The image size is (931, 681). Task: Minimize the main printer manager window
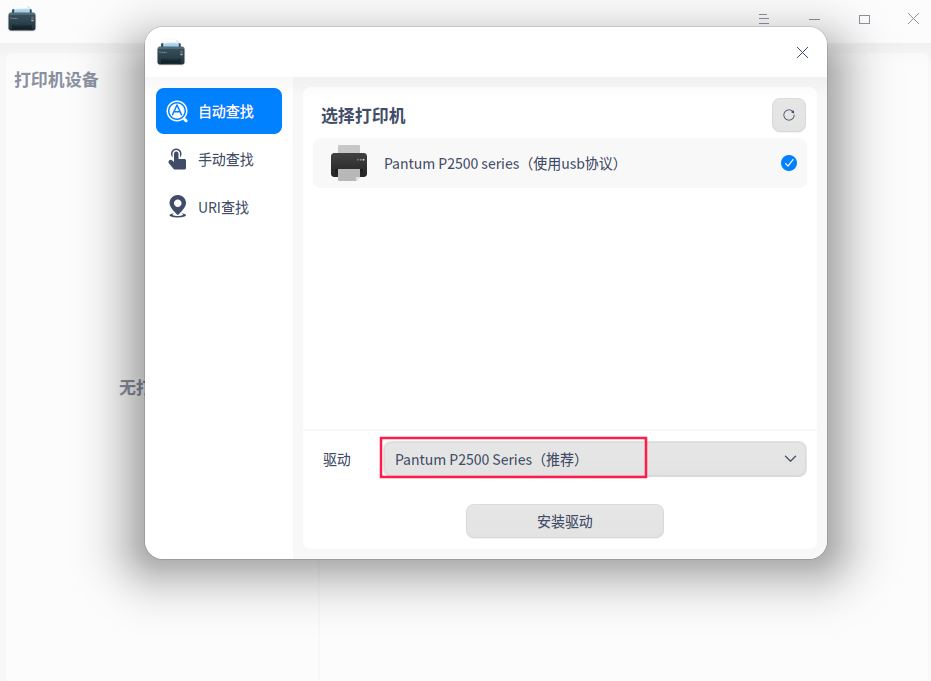814,20
